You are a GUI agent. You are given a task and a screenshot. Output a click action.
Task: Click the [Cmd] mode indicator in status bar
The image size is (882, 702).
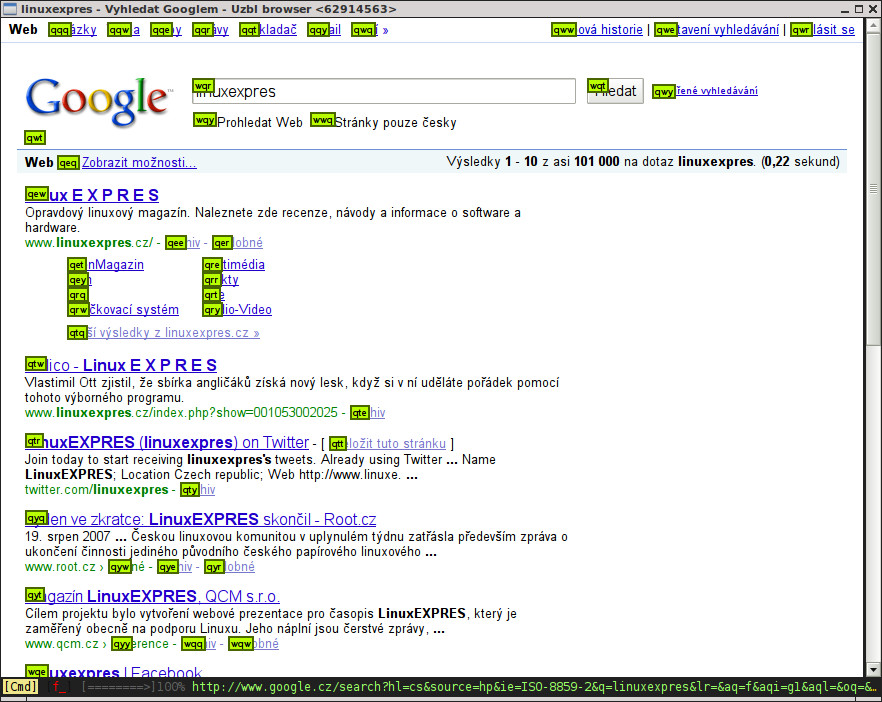coord(21,687)
